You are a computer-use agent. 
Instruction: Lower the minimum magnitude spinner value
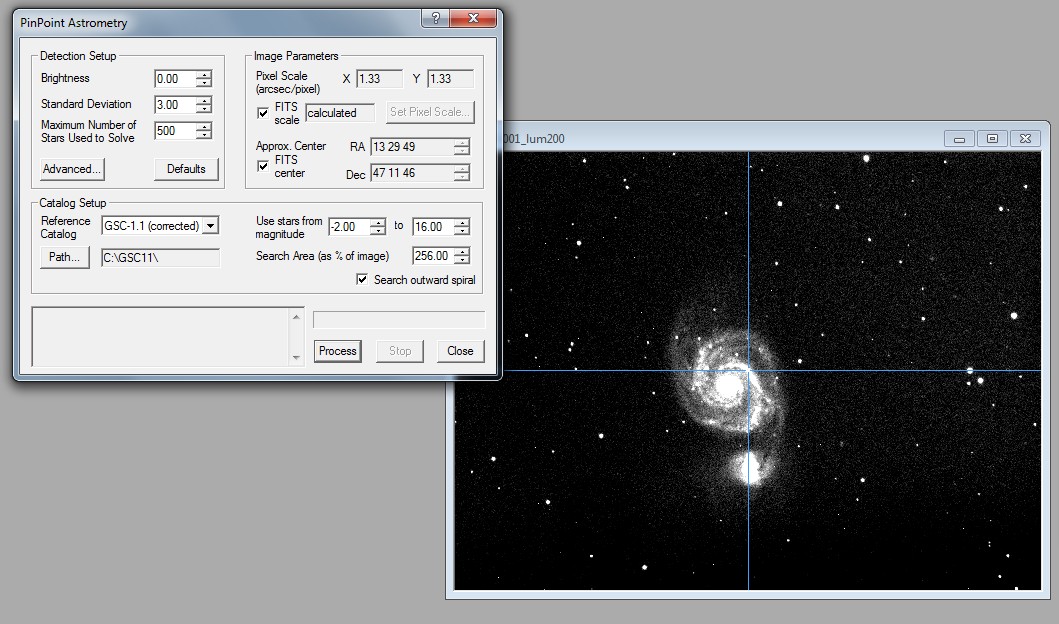[377, 230]
